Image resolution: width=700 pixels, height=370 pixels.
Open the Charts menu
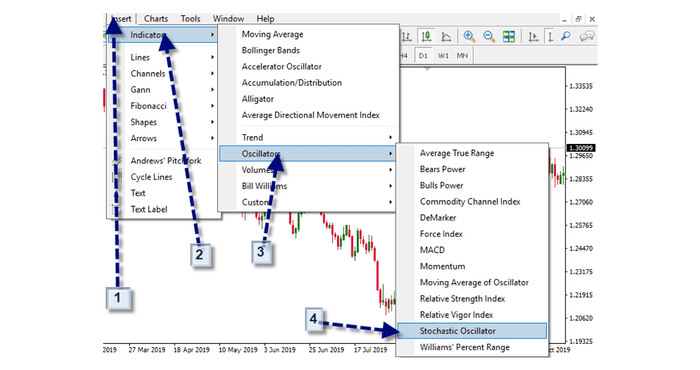point(156,19)
